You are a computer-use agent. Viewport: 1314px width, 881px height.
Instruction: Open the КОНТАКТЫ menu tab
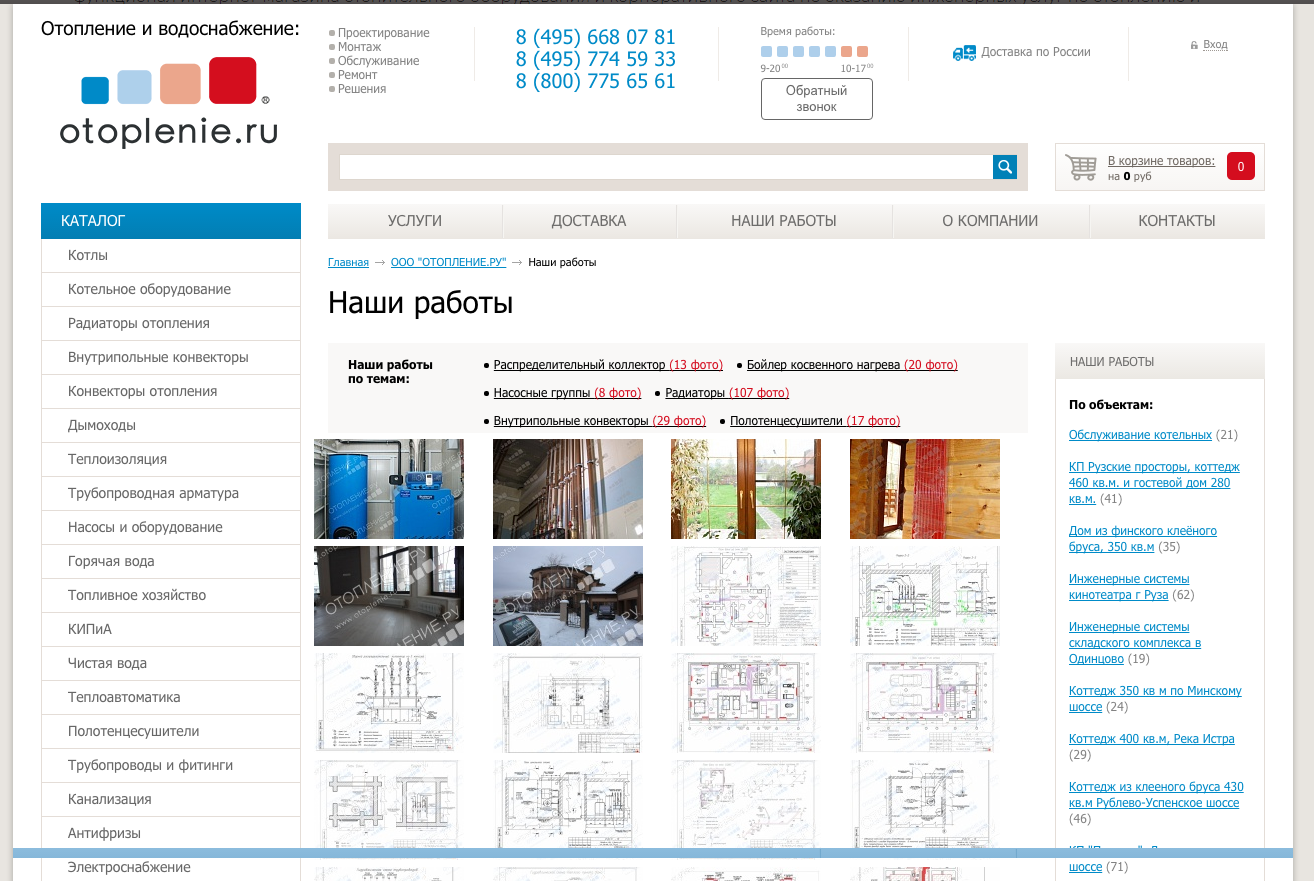(x=1177, y=221)
